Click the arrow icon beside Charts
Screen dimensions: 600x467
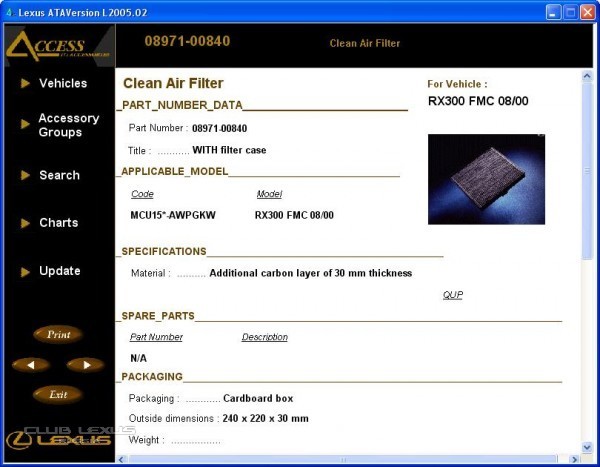click(x=25, y=223)
